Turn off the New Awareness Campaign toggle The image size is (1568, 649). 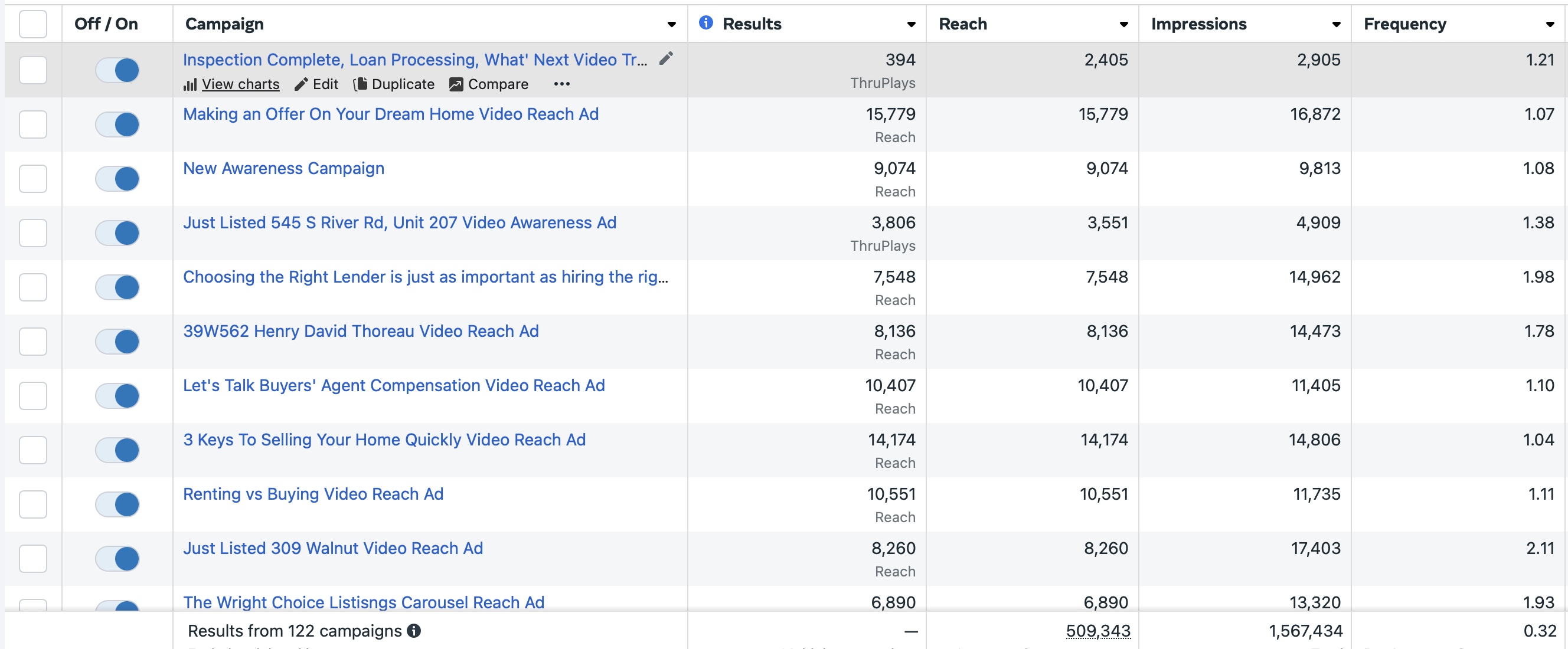[x=117, y=179]
